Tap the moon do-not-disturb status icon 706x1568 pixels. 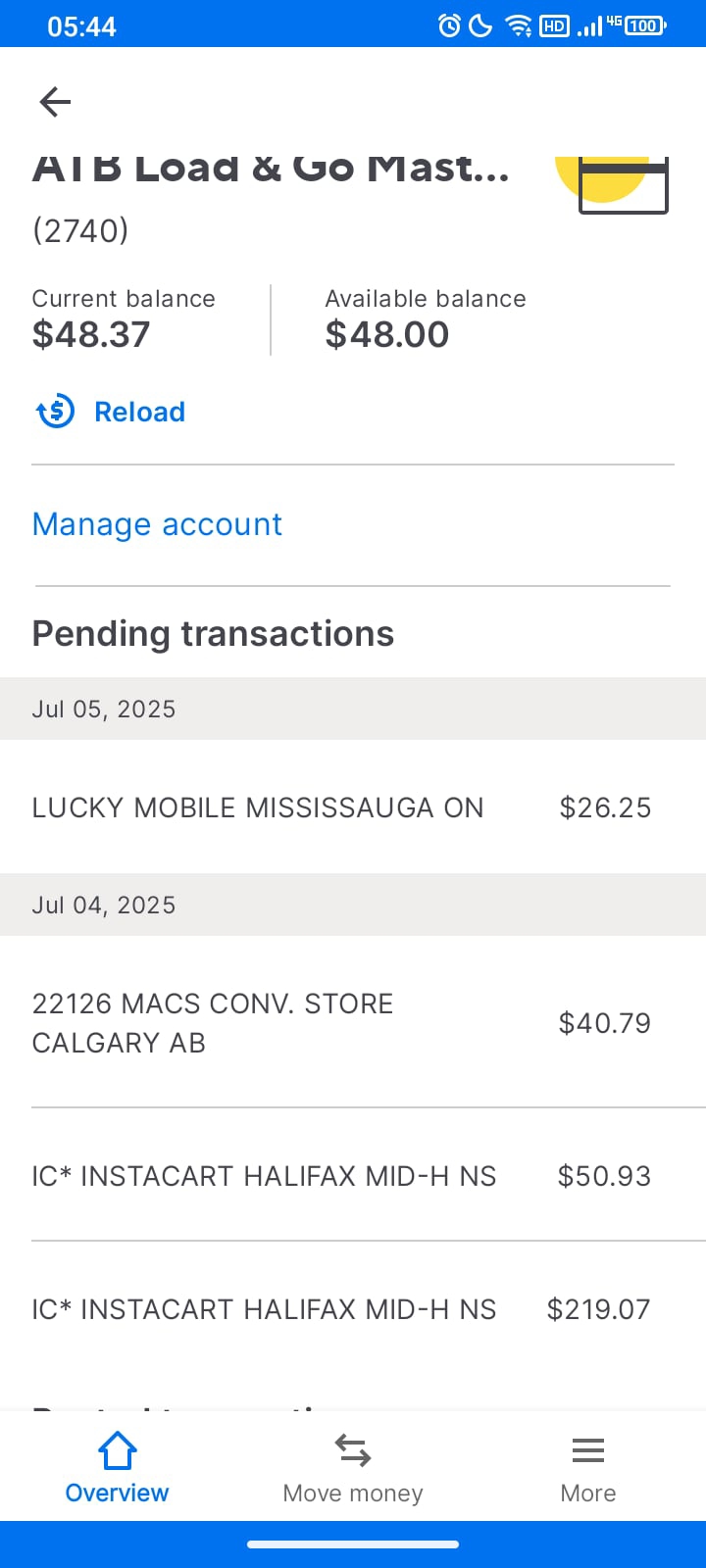pyautogui.click(x=480, y=25)
